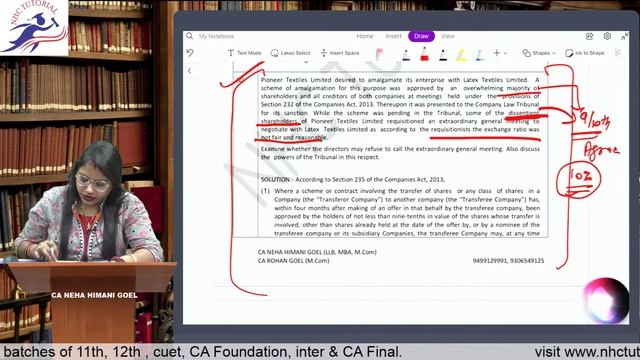The image size is (640, 360).
Task: Toggle Ink to Shape
Action: point(584,53)
